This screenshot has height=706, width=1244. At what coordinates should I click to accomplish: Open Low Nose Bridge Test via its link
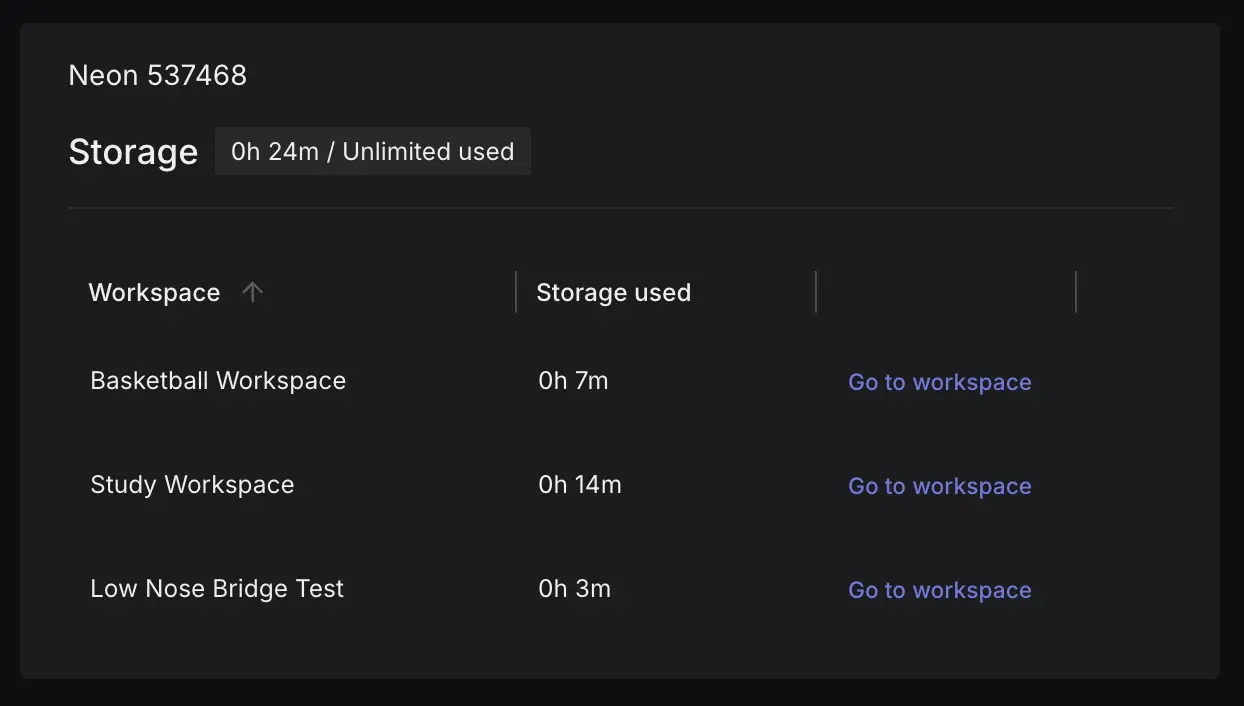[939, 589]
